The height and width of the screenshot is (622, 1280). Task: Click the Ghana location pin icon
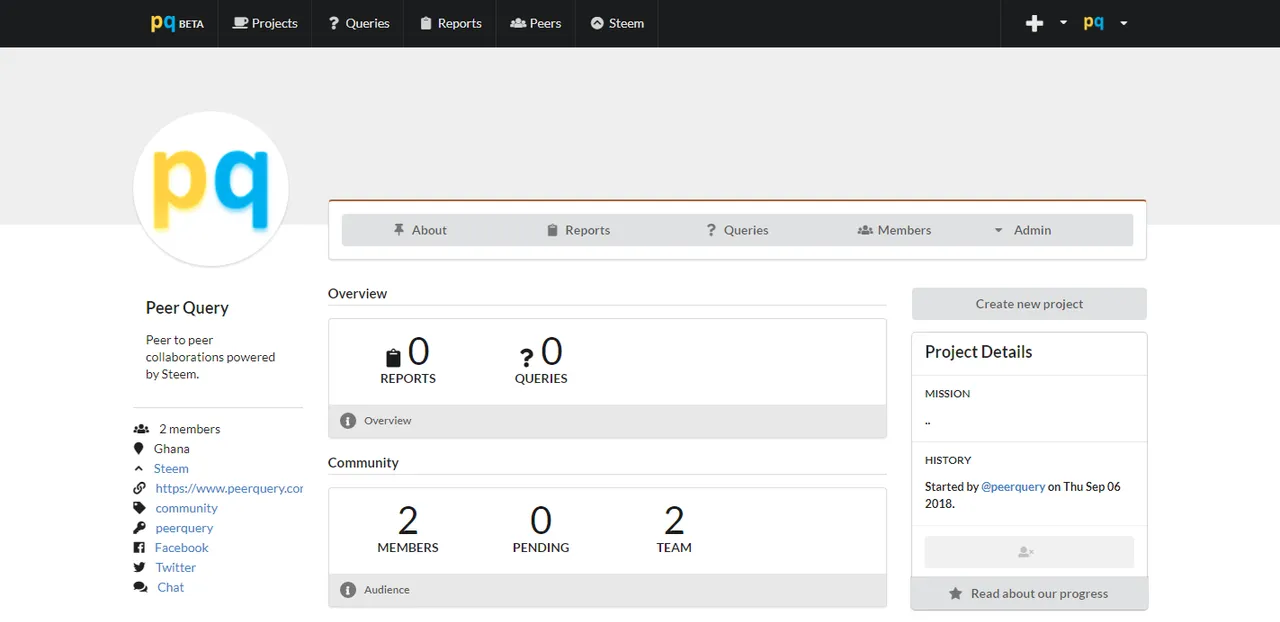139,449
